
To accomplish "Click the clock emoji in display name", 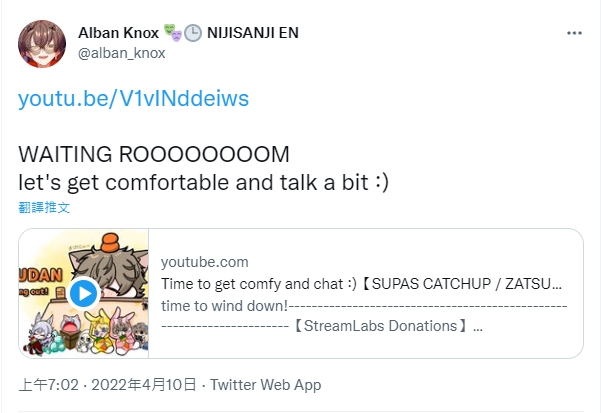I will point(193,33).
